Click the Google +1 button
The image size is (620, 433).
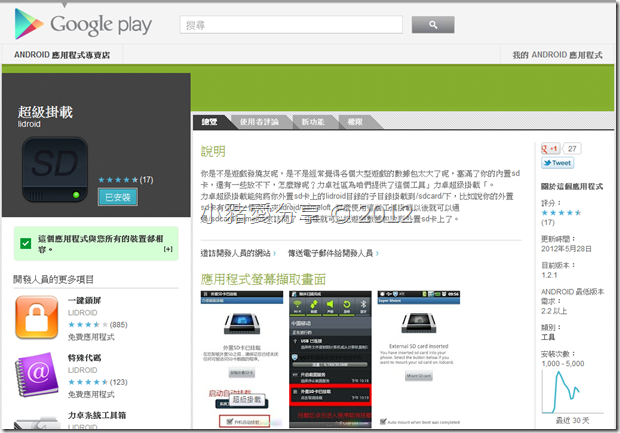pos(550,149)
